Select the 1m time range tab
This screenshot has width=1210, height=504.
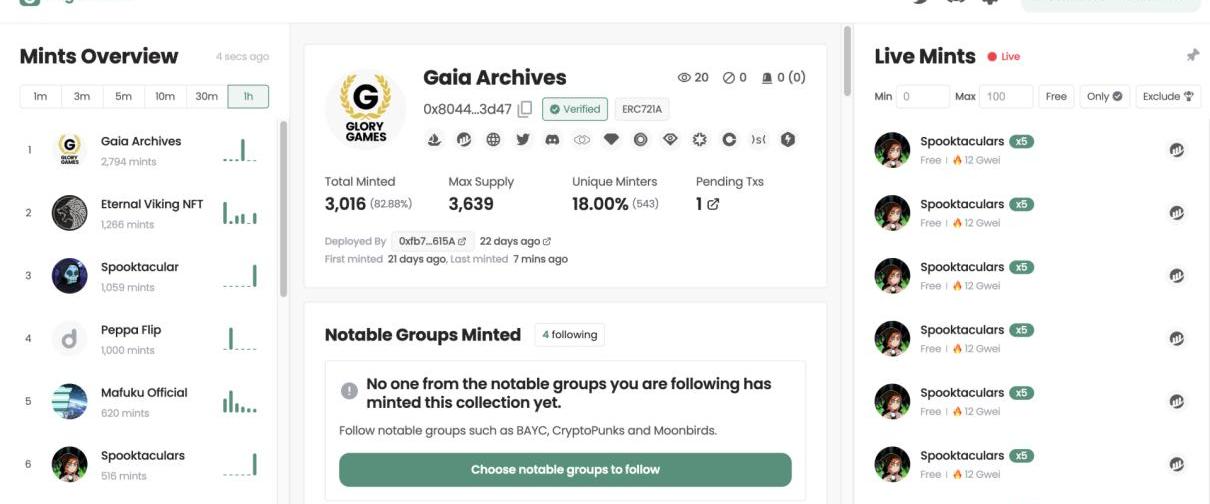click(40, 96)
